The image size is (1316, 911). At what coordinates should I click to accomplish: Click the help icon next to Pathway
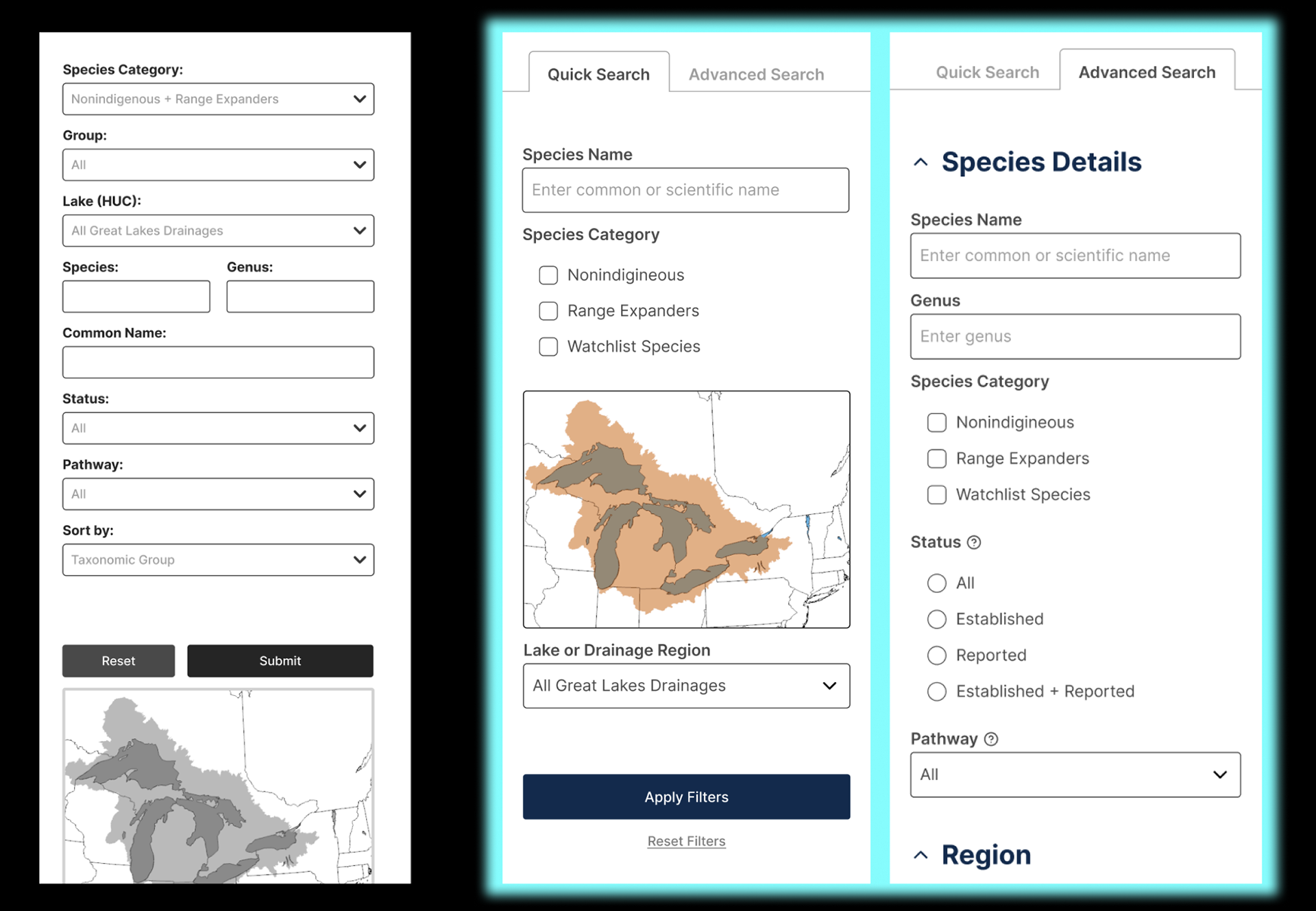click(x=991, y=739)
